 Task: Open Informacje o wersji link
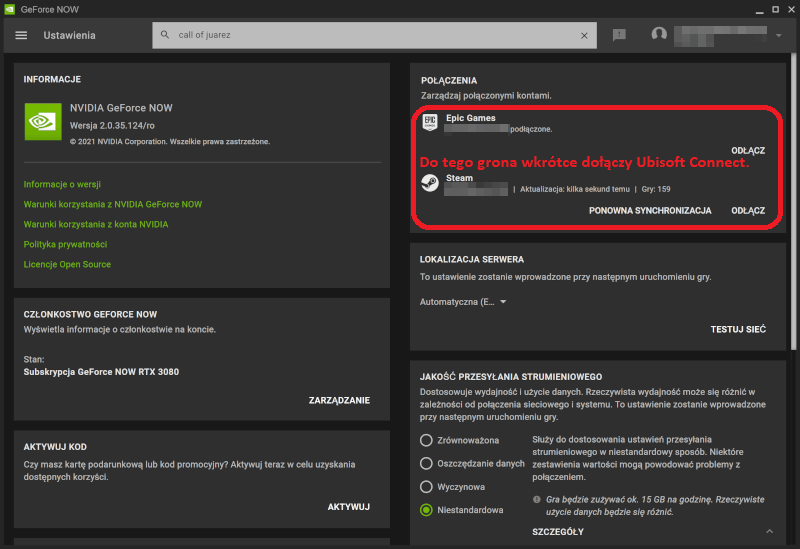[62, 184]
